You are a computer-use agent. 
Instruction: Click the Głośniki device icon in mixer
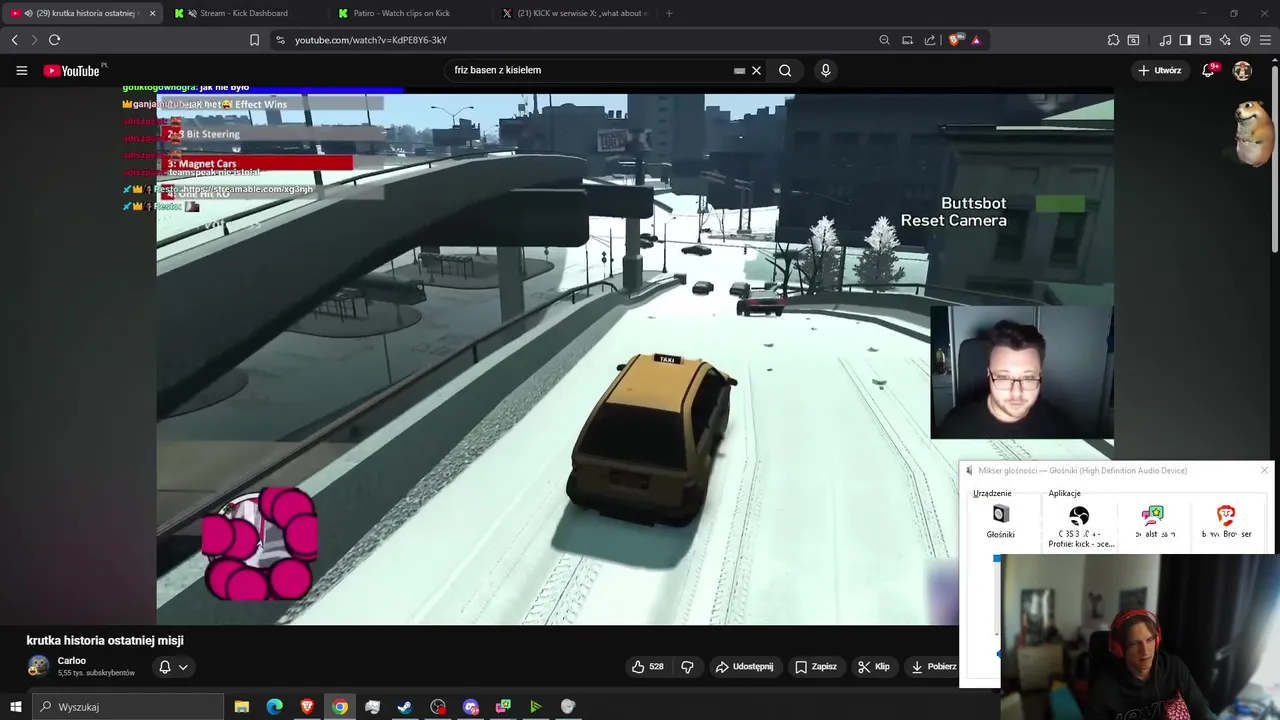click(1000, 514)
